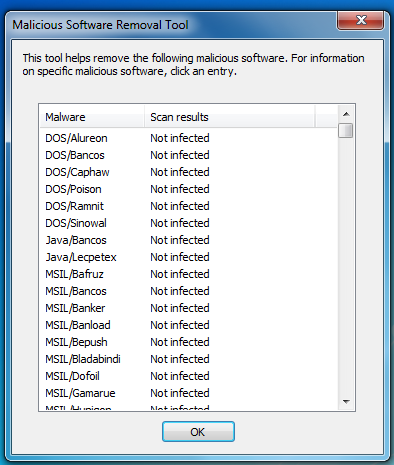Select the DOS/Bancos entry
This screenshot has width=394, height=465.
tap(75, 155)
